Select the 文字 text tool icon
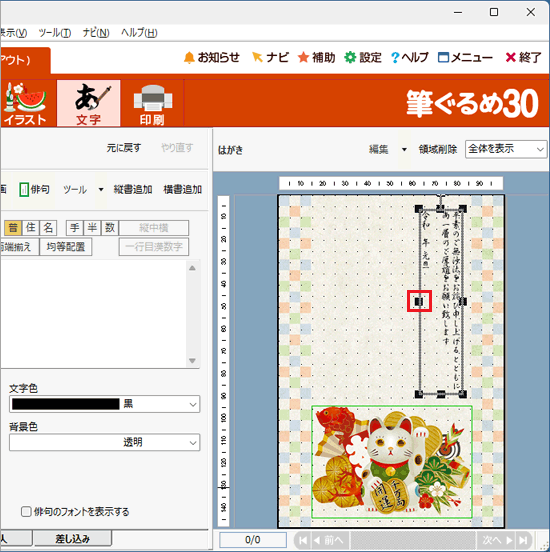The image size is (550, 552). point(89,104)
